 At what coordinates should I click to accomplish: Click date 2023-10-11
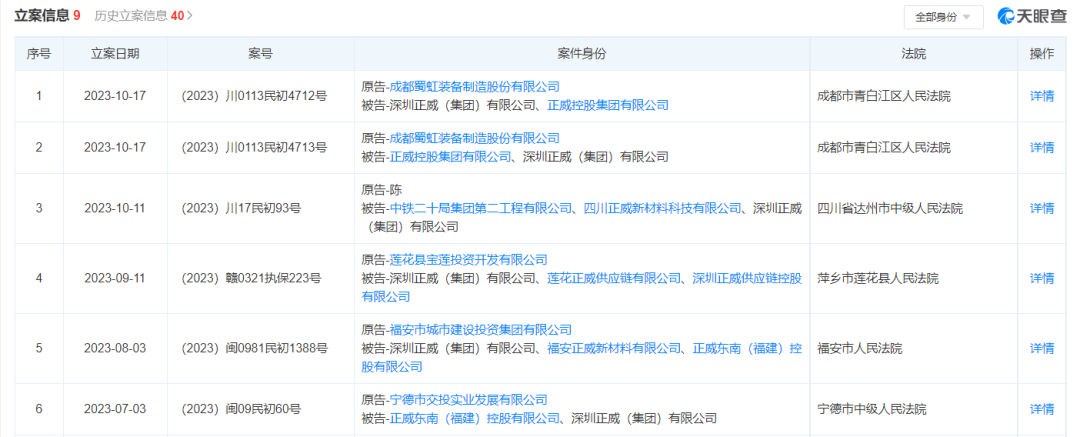click(x=115, y=208)
